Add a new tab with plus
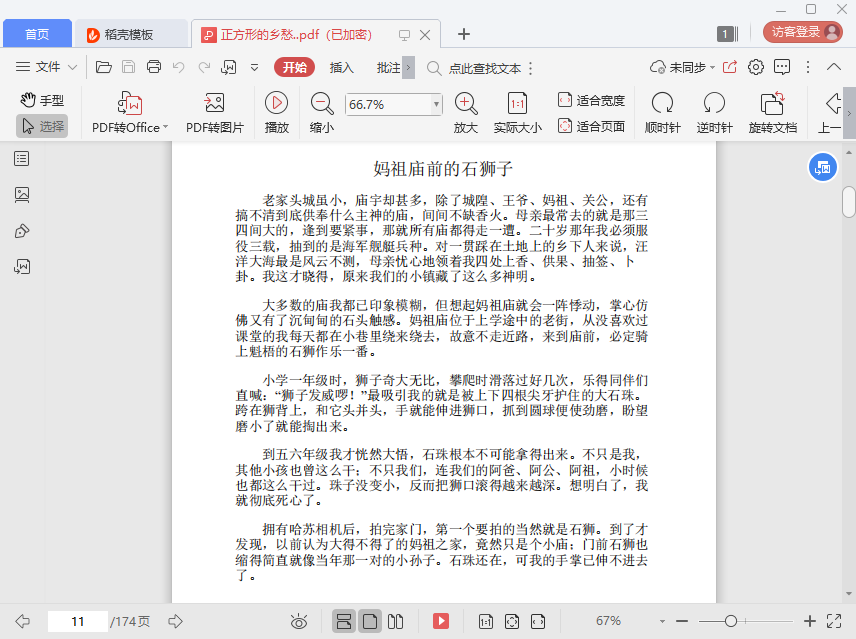856x639 pixels. pos(463,34)
